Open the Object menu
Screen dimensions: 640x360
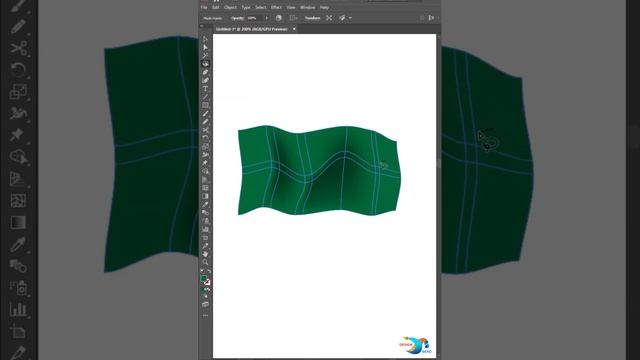[230, 7]
